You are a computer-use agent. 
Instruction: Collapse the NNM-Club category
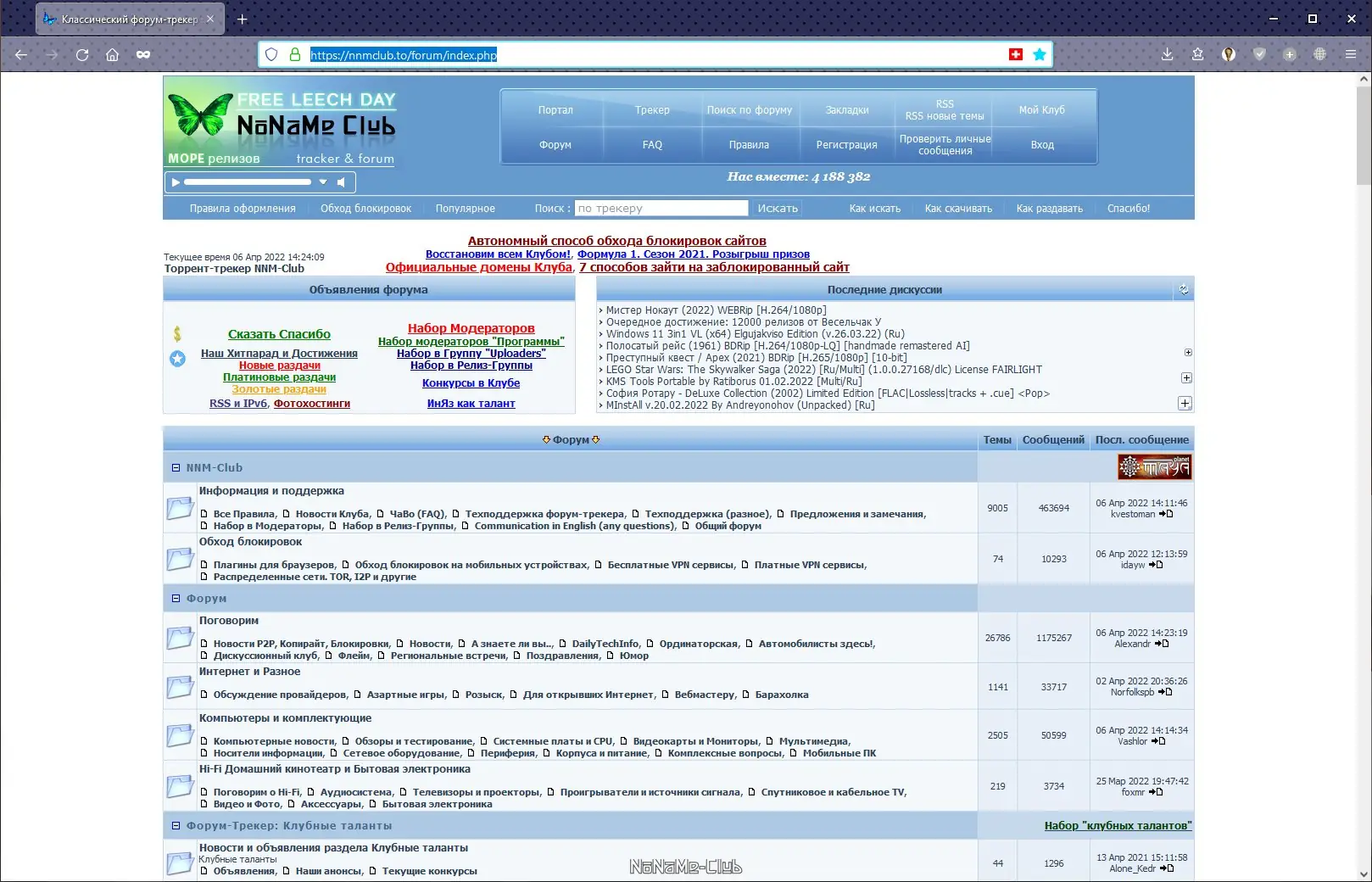pos(176,467)
